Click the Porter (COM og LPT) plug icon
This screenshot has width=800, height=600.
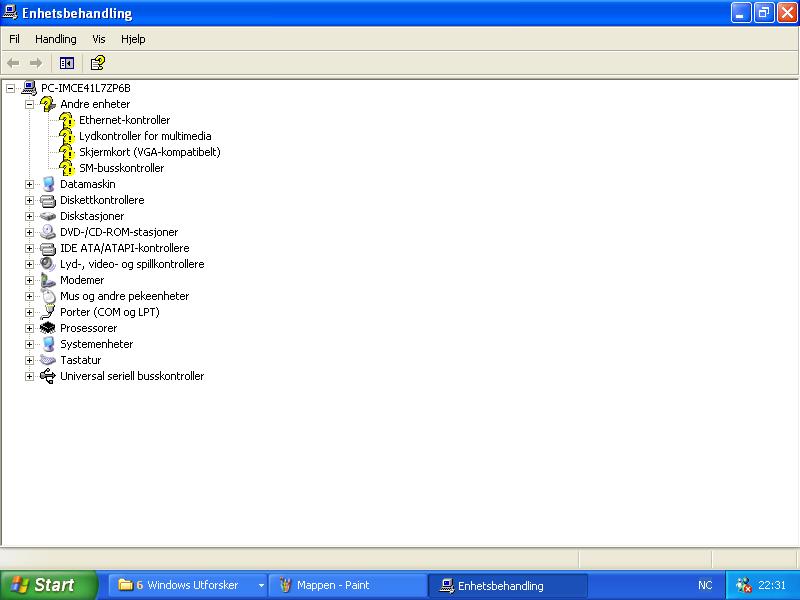click(x=48, y=312)
